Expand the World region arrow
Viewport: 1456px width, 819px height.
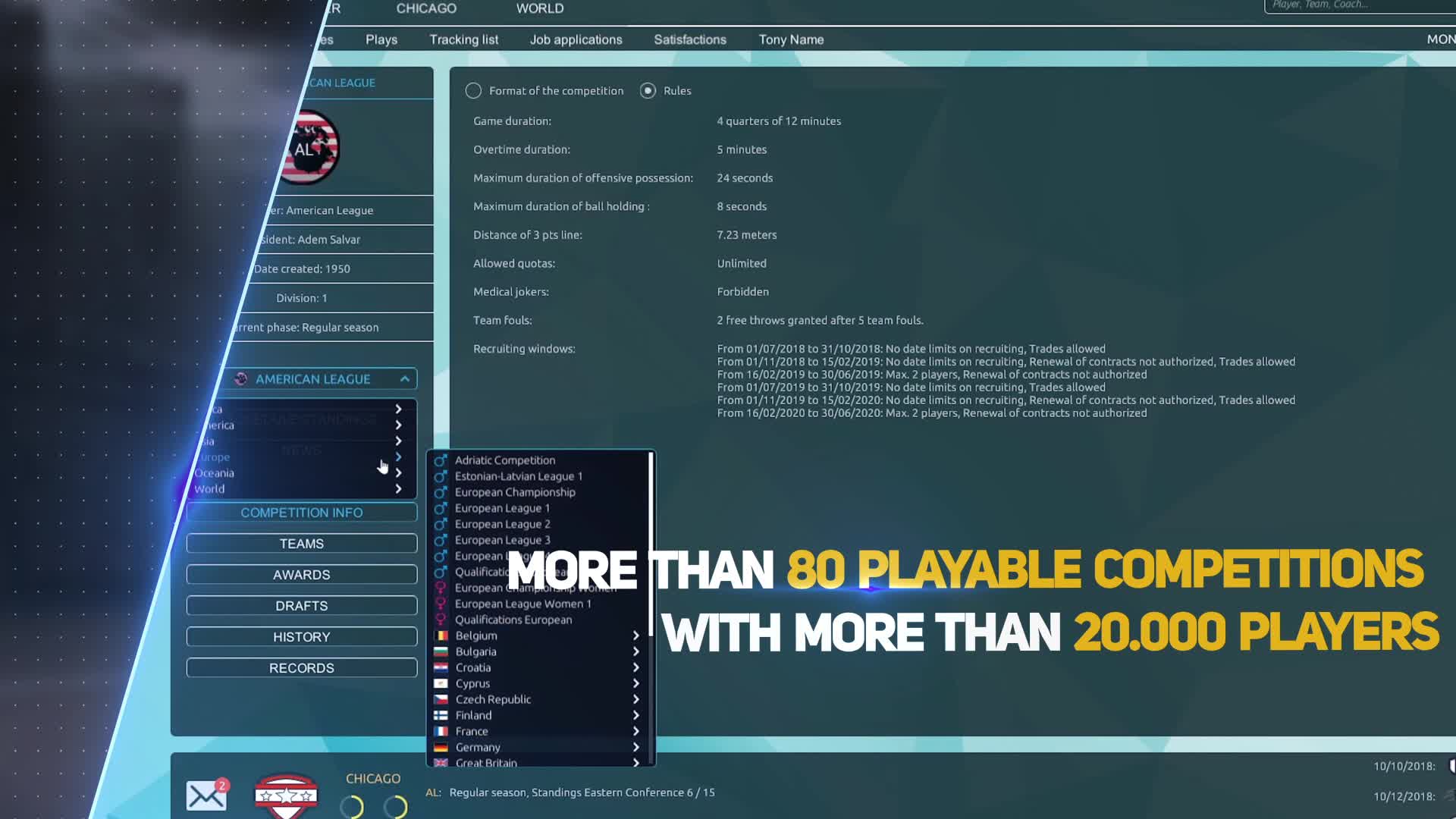398,489
